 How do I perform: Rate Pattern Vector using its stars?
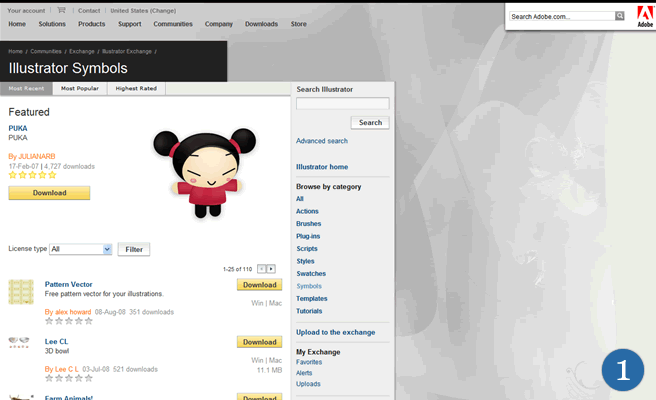coord(69,321)
